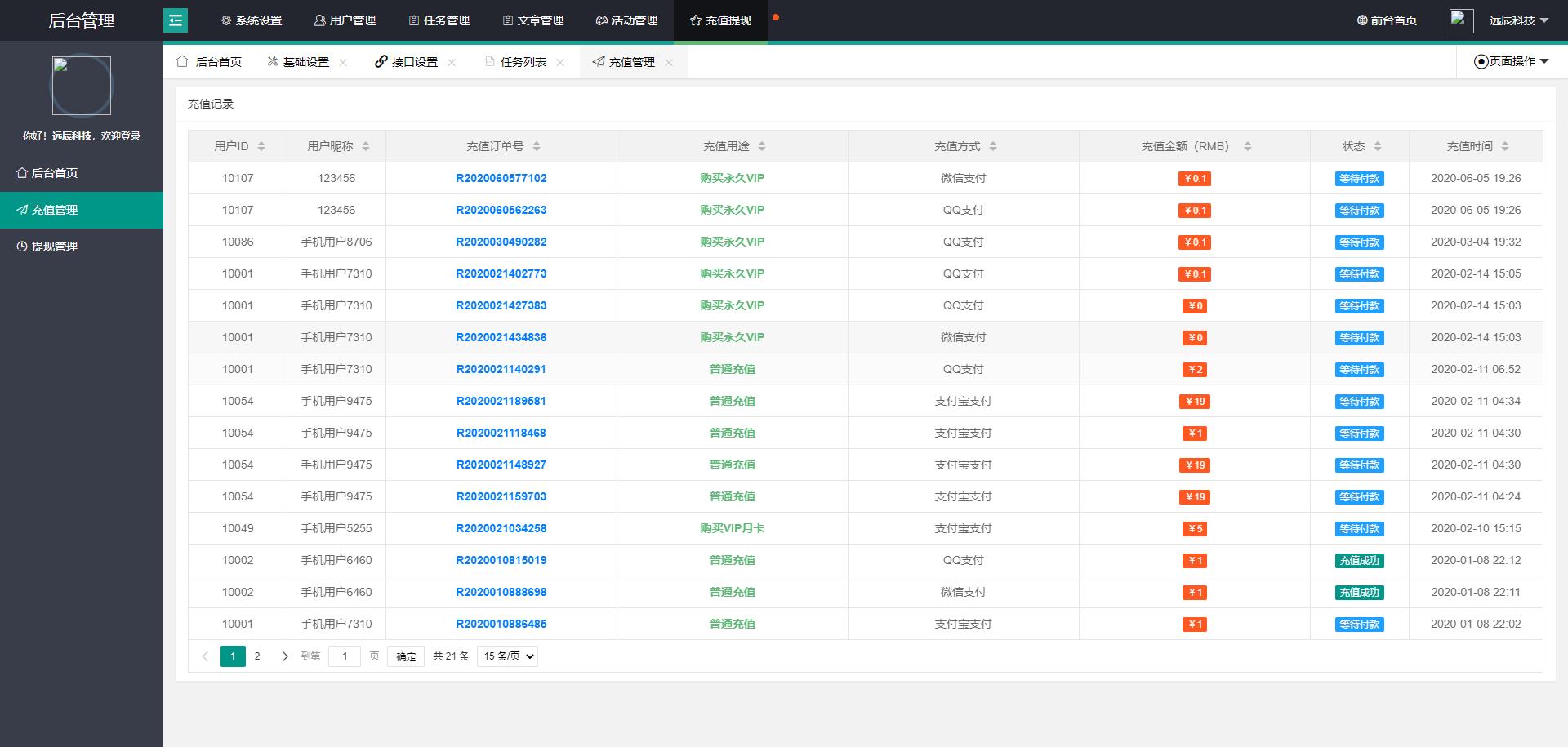Click 充值成功 status for order R2020010815019

coord(1360,561)
